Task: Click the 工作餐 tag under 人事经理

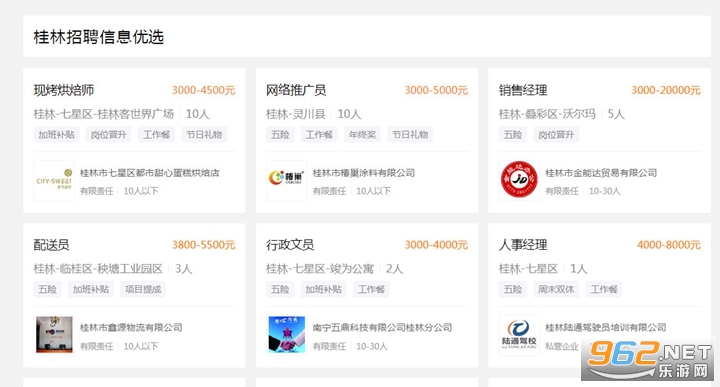Action: [604, 289]
